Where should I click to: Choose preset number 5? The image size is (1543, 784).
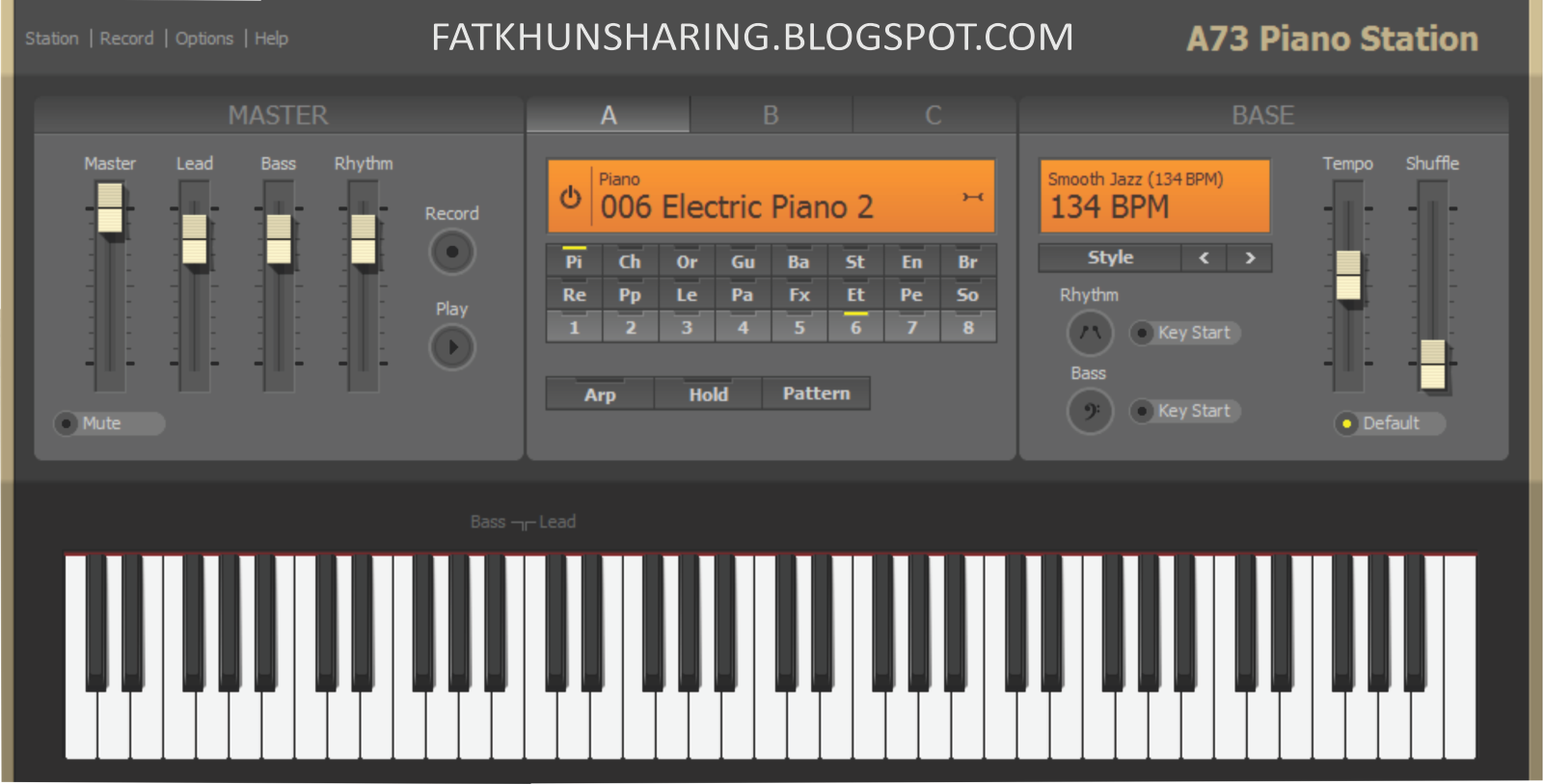point(799,327)
